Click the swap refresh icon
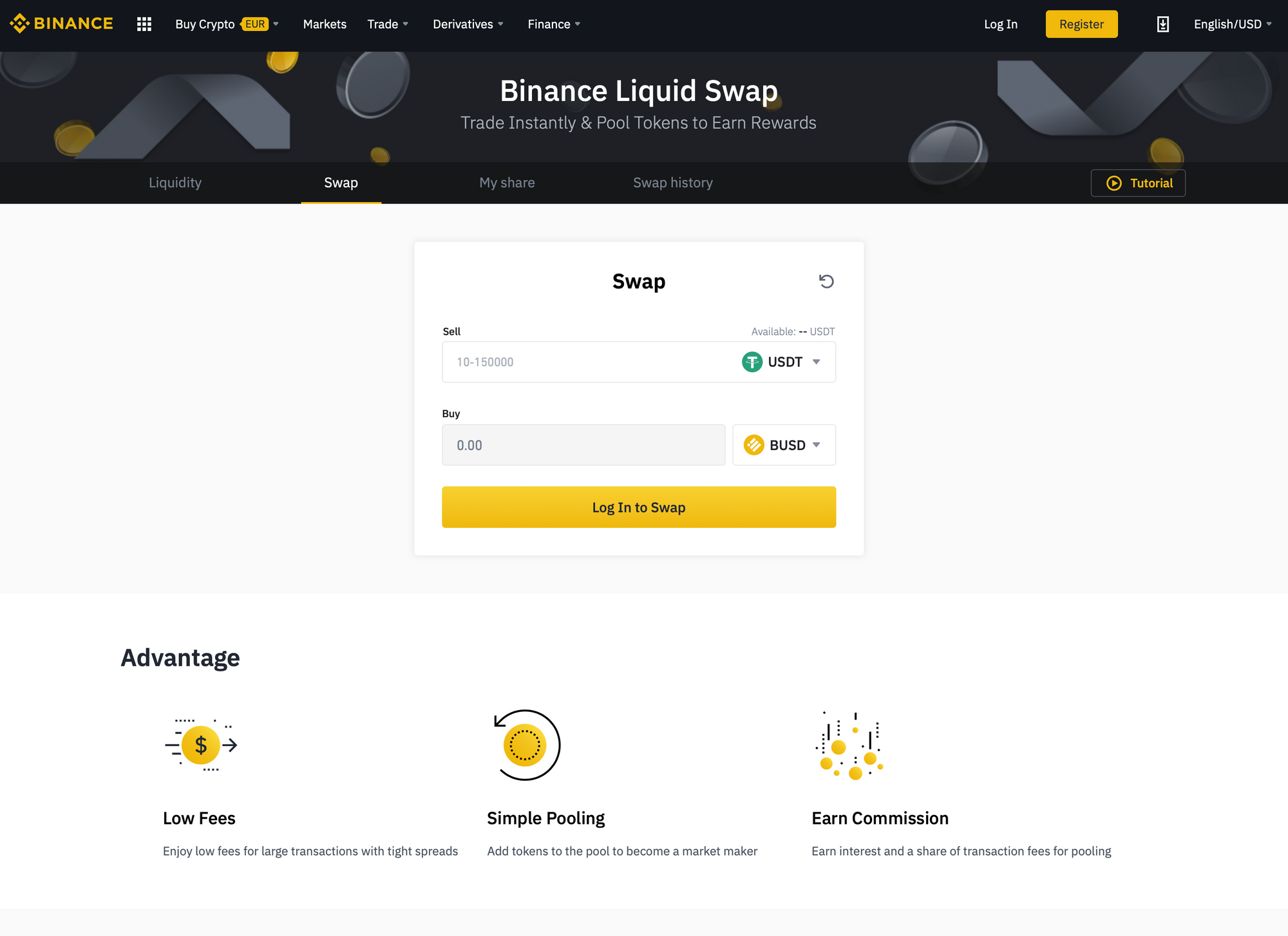Screen dimensions: 1288x936 click(x=826, y=281)
